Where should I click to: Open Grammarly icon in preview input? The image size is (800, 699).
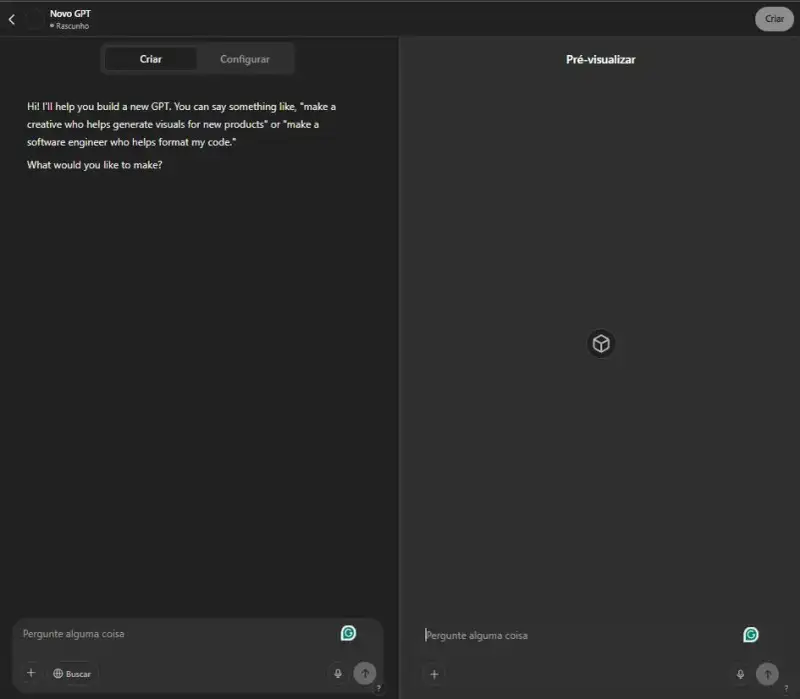751,635
